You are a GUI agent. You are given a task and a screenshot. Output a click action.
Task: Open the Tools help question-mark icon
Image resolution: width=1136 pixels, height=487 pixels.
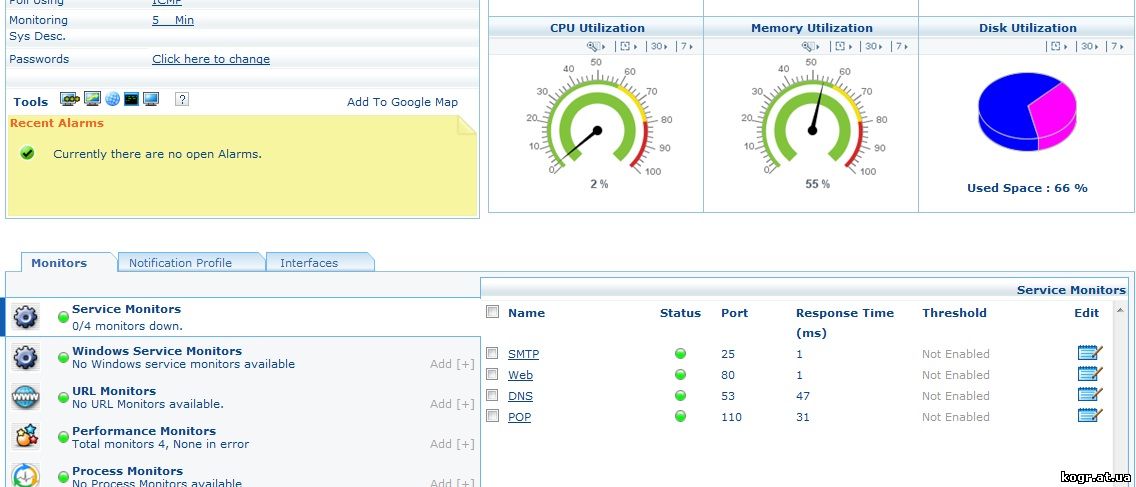tap(182, 99)
